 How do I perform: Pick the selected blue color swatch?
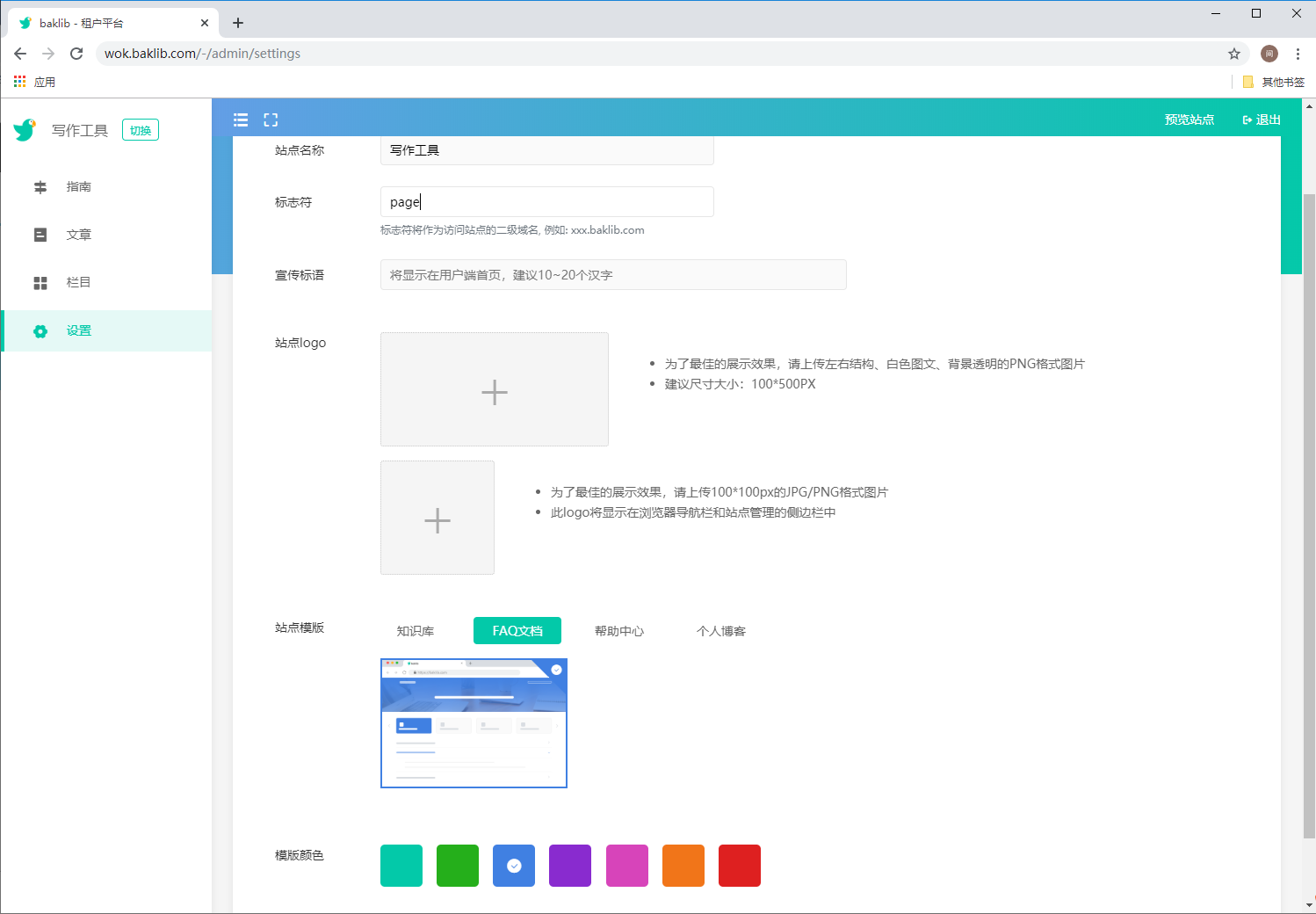[x=514, y=866]
